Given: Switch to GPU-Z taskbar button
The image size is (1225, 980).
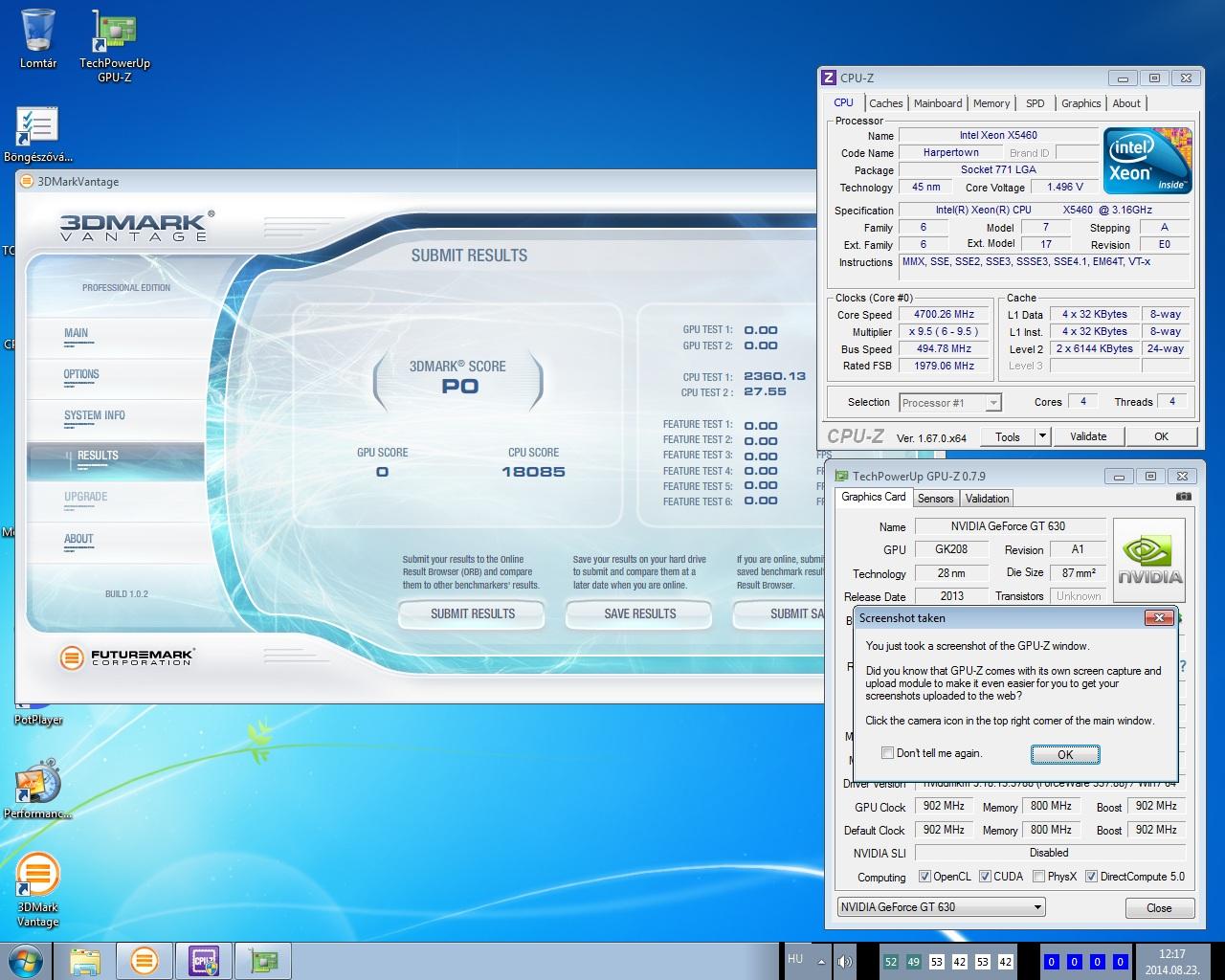Looking at the screenshot, I should pos(263,960).
